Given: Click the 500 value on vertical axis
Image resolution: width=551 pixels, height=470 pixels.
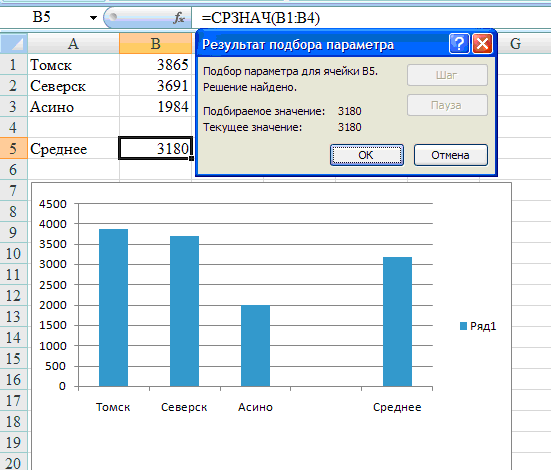Looking at the screenshot, I should pos(56,366).
